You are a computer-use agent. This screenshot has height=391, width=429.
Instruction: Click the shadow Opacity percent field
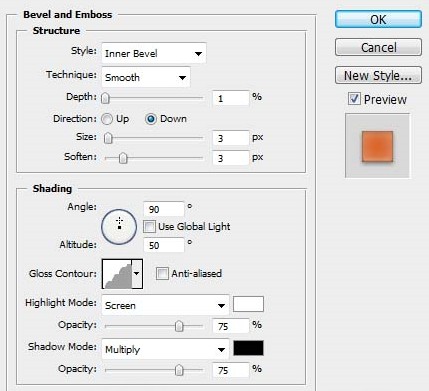click(x=231, y=370)
